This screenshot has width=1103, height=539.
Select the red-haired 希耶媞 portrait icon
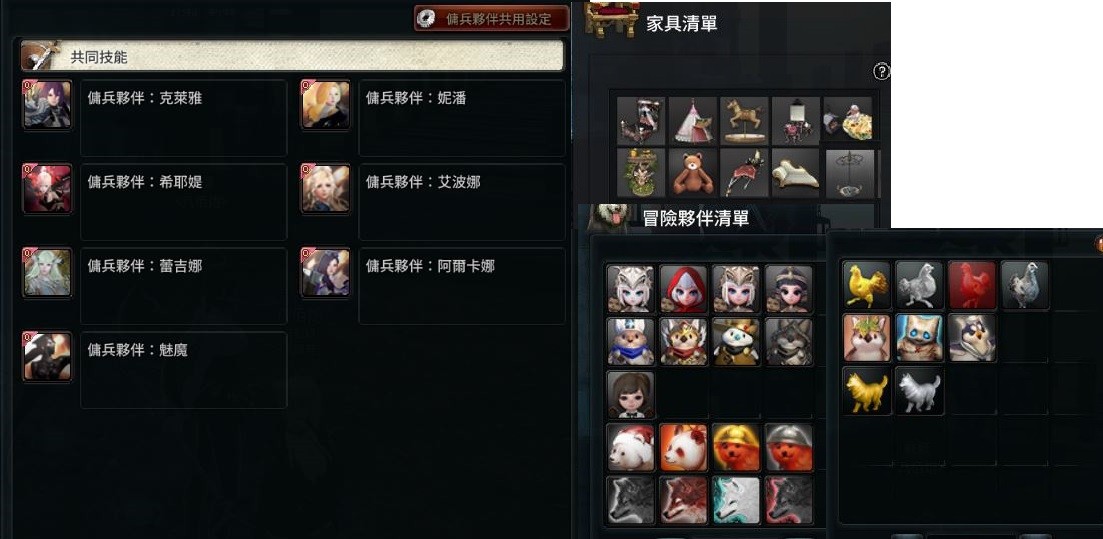coord(47,189)
